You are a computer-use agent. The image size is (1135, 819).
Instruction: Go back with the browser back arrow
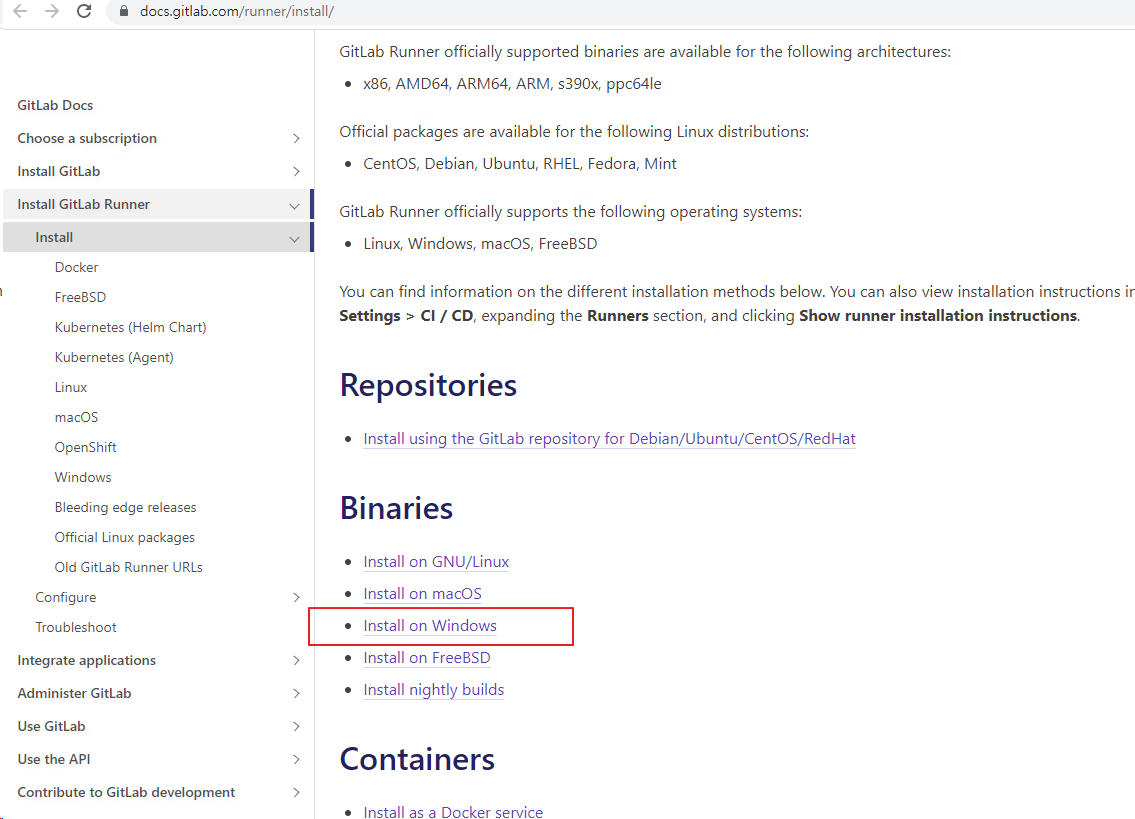click(x=20, y=11)
